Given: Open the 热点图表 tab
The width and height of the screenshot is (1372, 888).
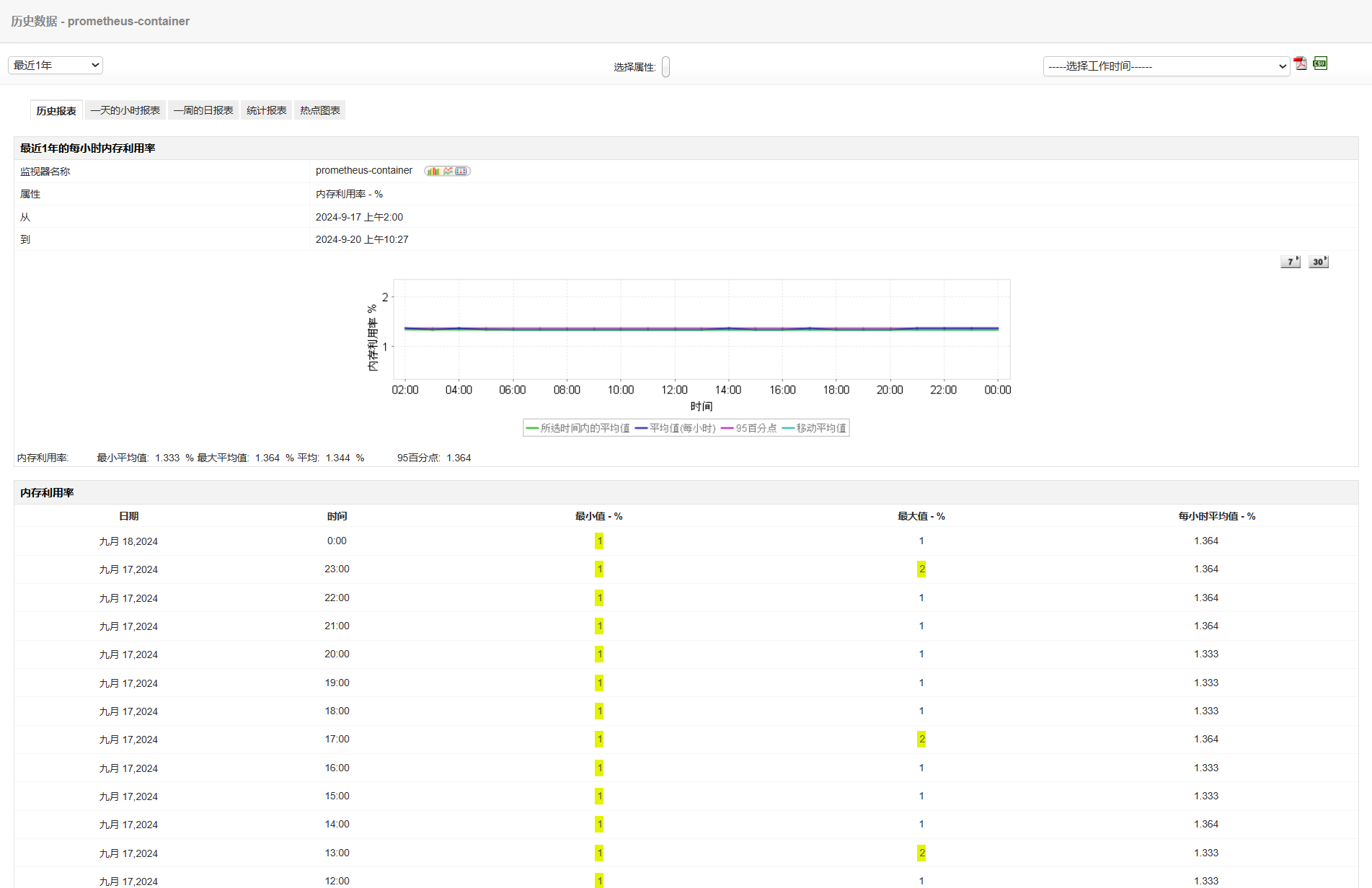Looking at the screenshot, I should 320,110.
